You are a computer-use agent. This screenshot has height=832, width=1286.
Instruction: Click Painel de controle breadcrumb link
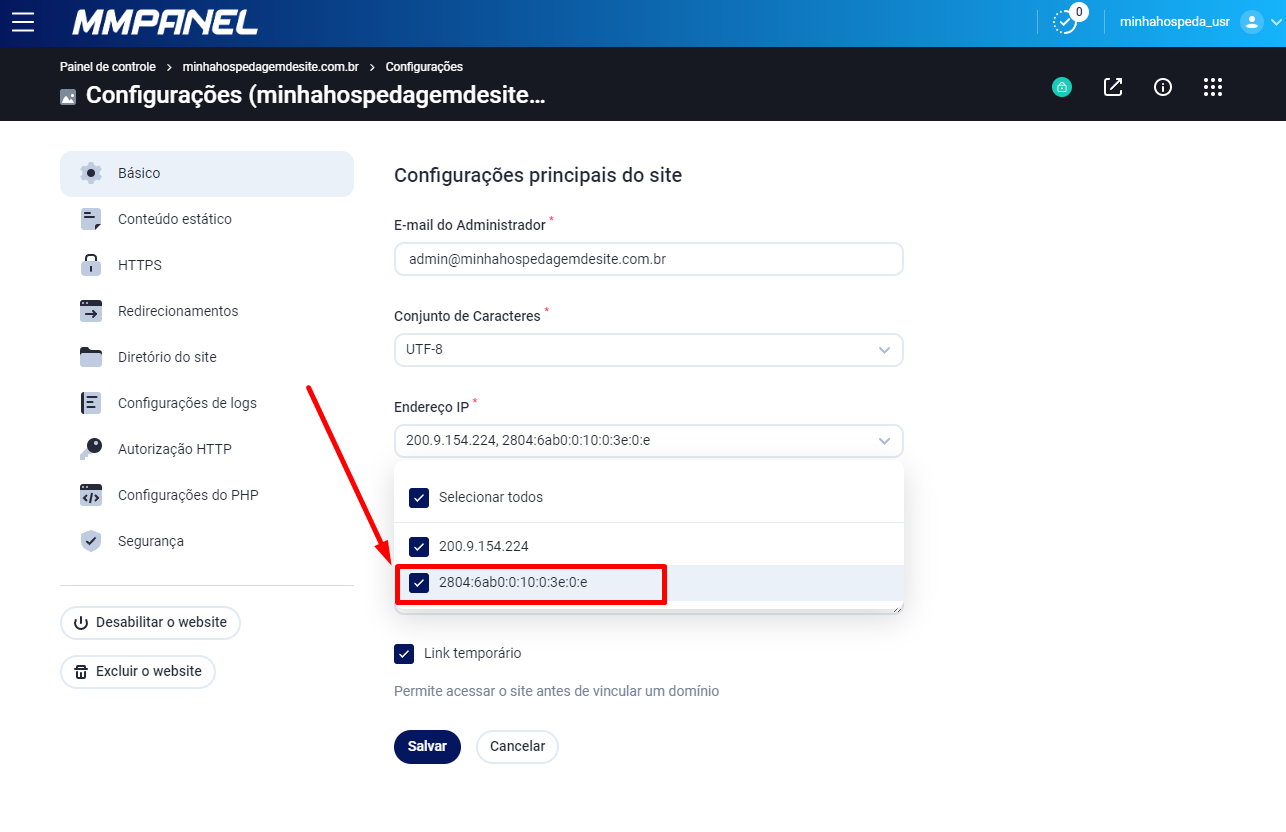pos(108,67)
